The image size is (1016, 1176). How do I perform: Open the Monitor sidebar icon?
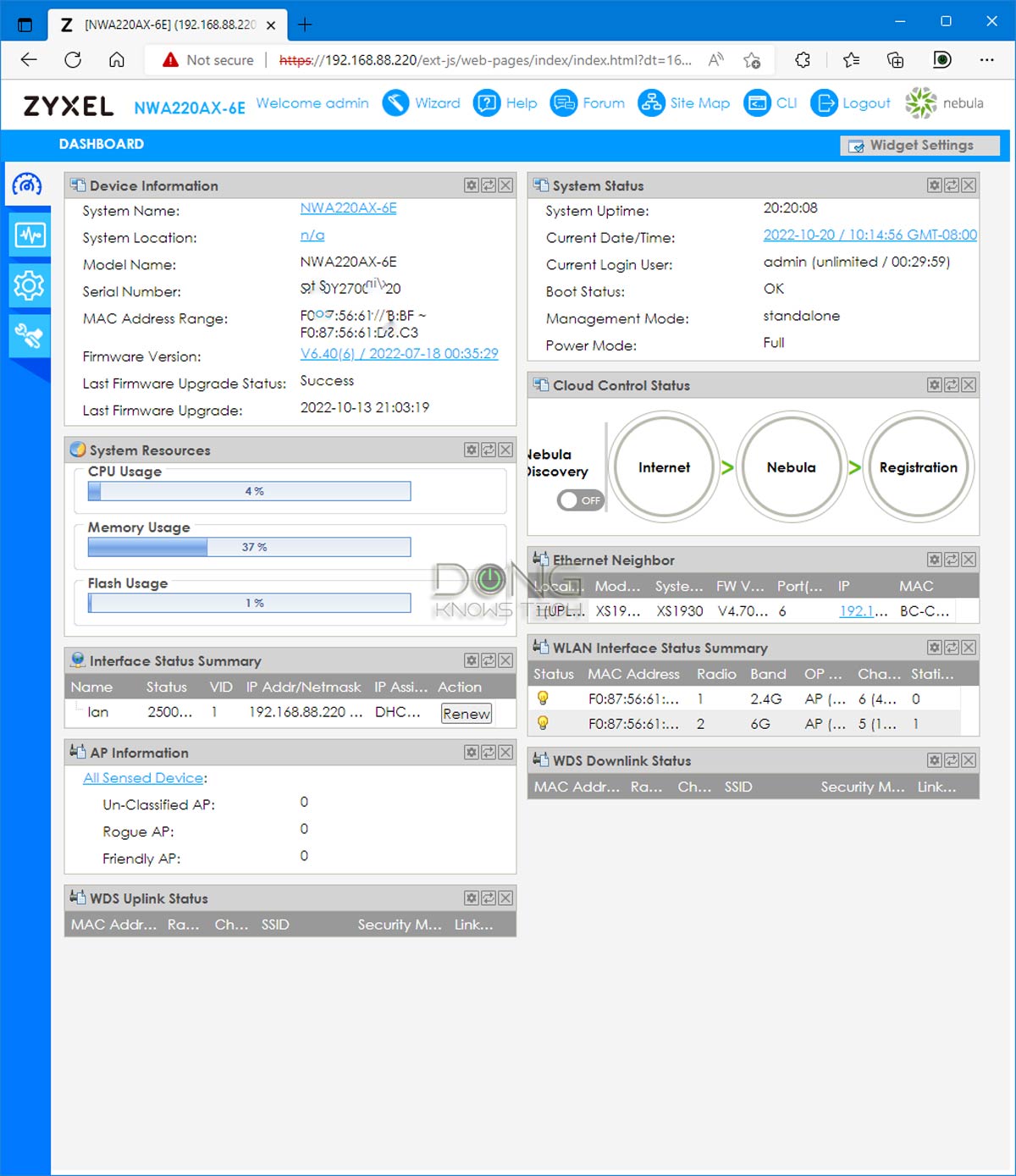click(30, 235)
